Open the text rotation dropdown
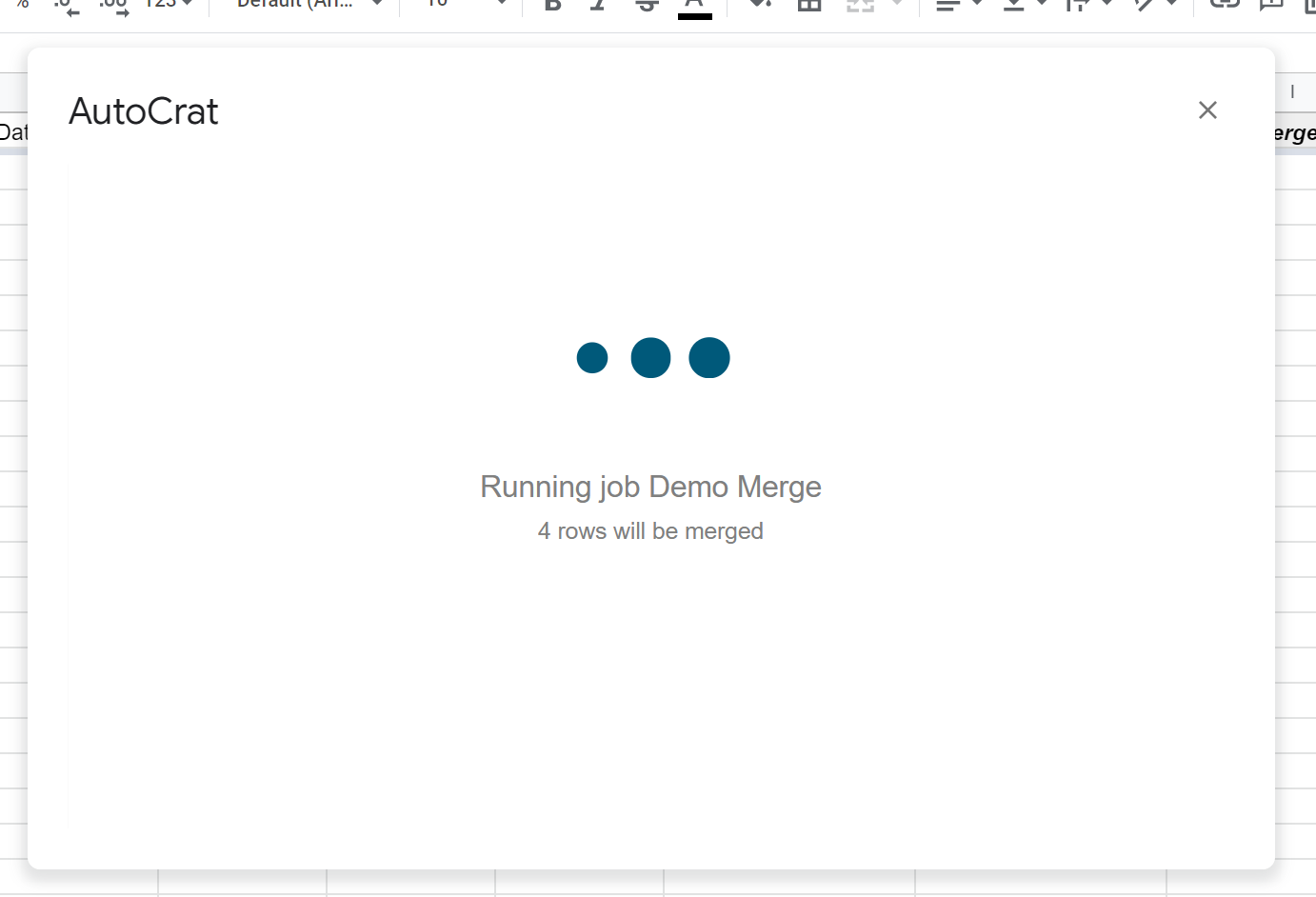The image size is (1316, 897). (1155, 5)
